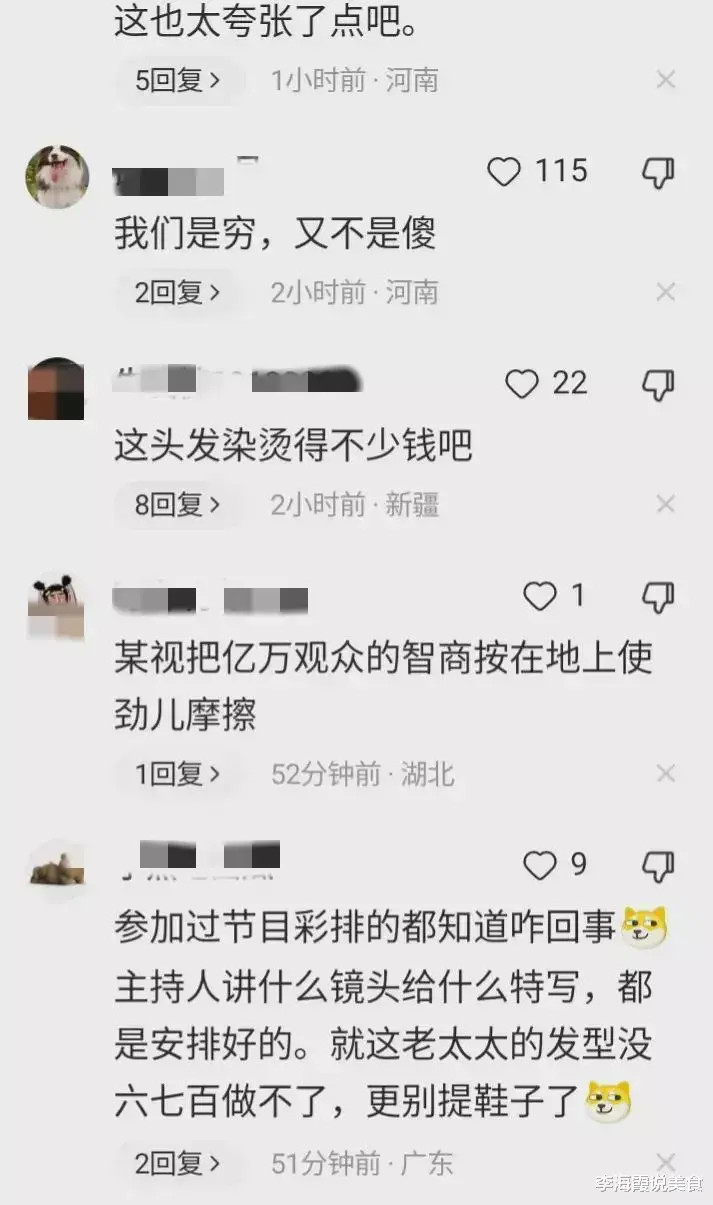This screenshot has height=1205, width=713.
Task: Like the comment with 22 likes
Action: (x=521, y=384)
